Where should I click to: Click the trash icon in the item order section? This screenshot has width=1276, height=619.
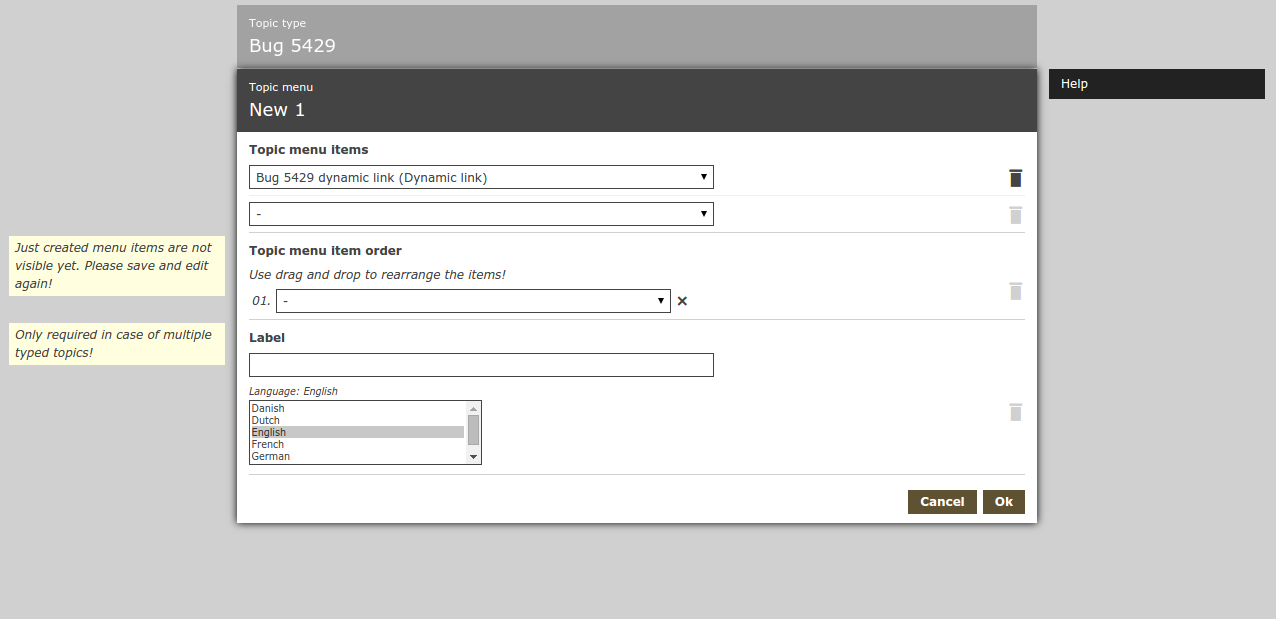point(1015,291)
